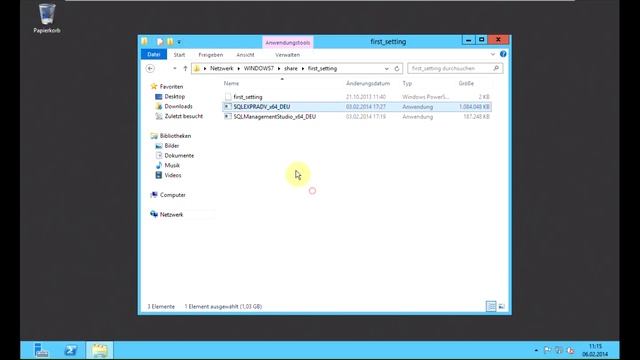Sort by Name column header
The image size is (640, 360).
231,83
